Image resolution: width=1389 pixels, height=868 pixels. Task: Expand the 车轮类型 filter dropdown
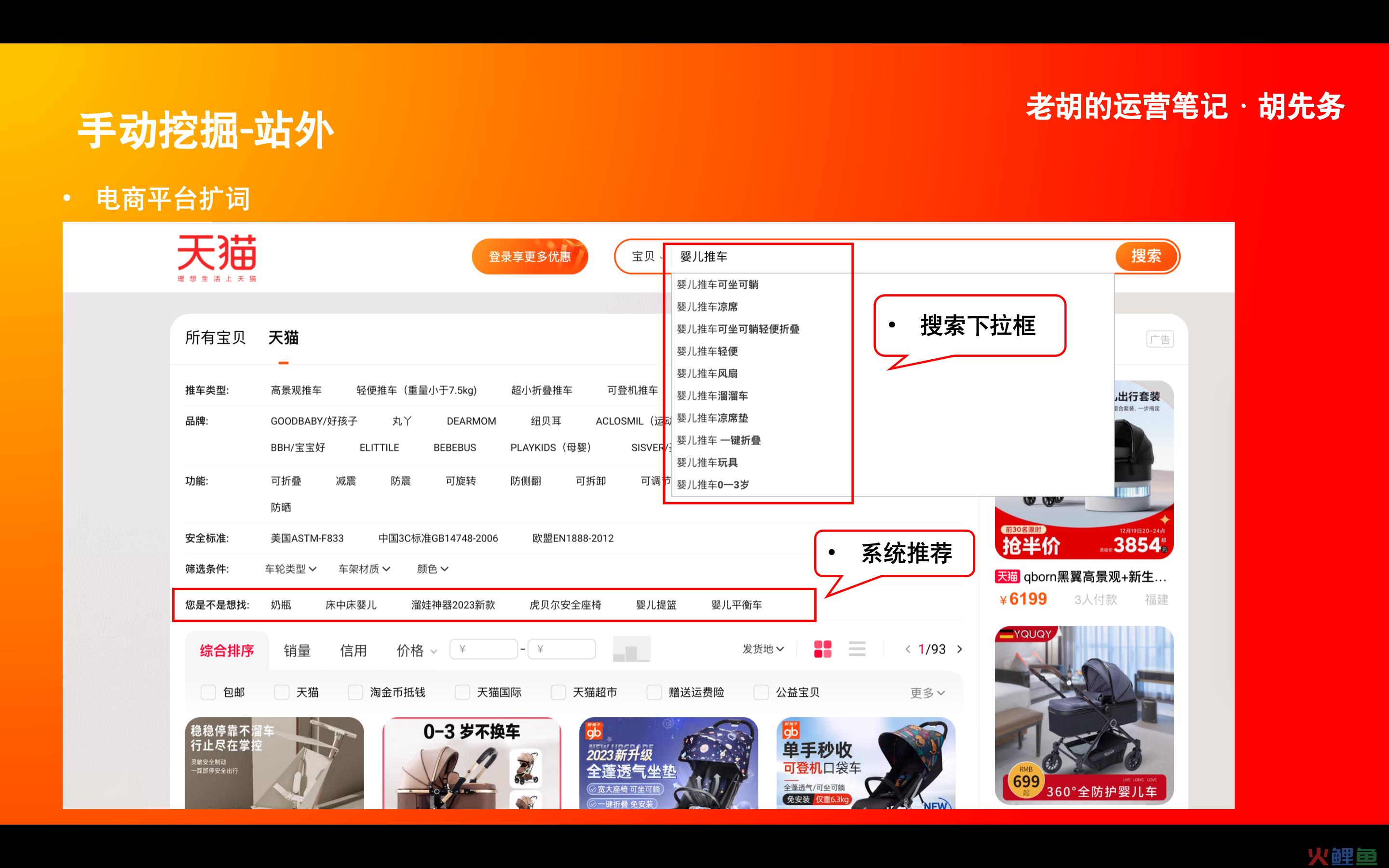[x=290, y=569]
